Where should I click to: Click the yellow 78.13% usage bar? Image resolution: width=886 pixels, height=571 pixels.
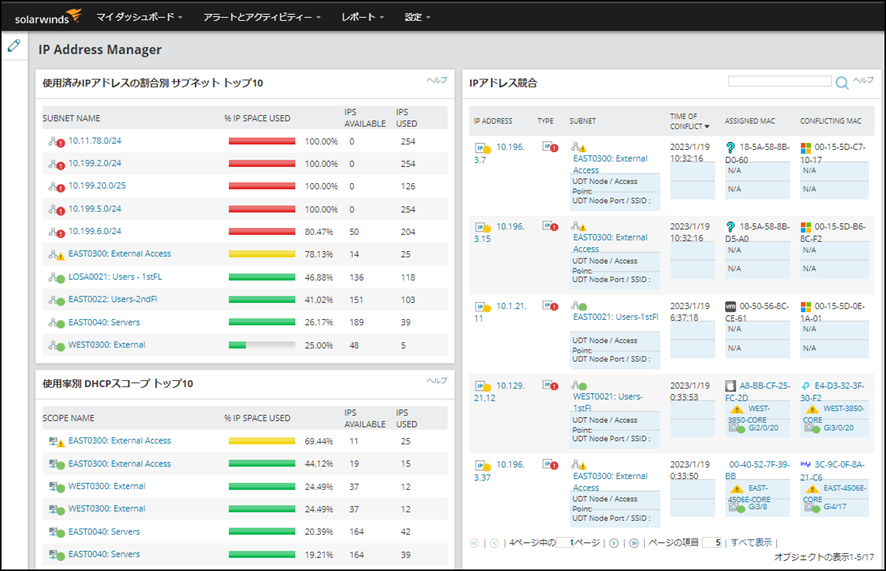point(262,254)
